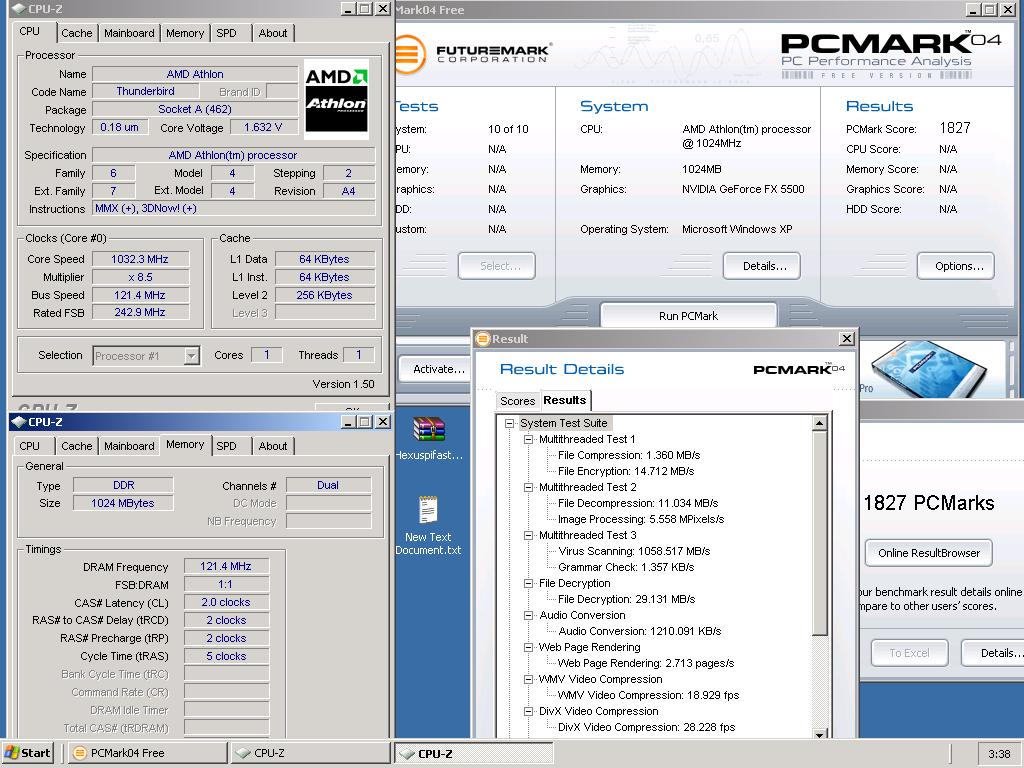Click CAS# Latency 2.0 clocks value
Viewport: 1024px width, 768px height.
[x=226, y=602]
